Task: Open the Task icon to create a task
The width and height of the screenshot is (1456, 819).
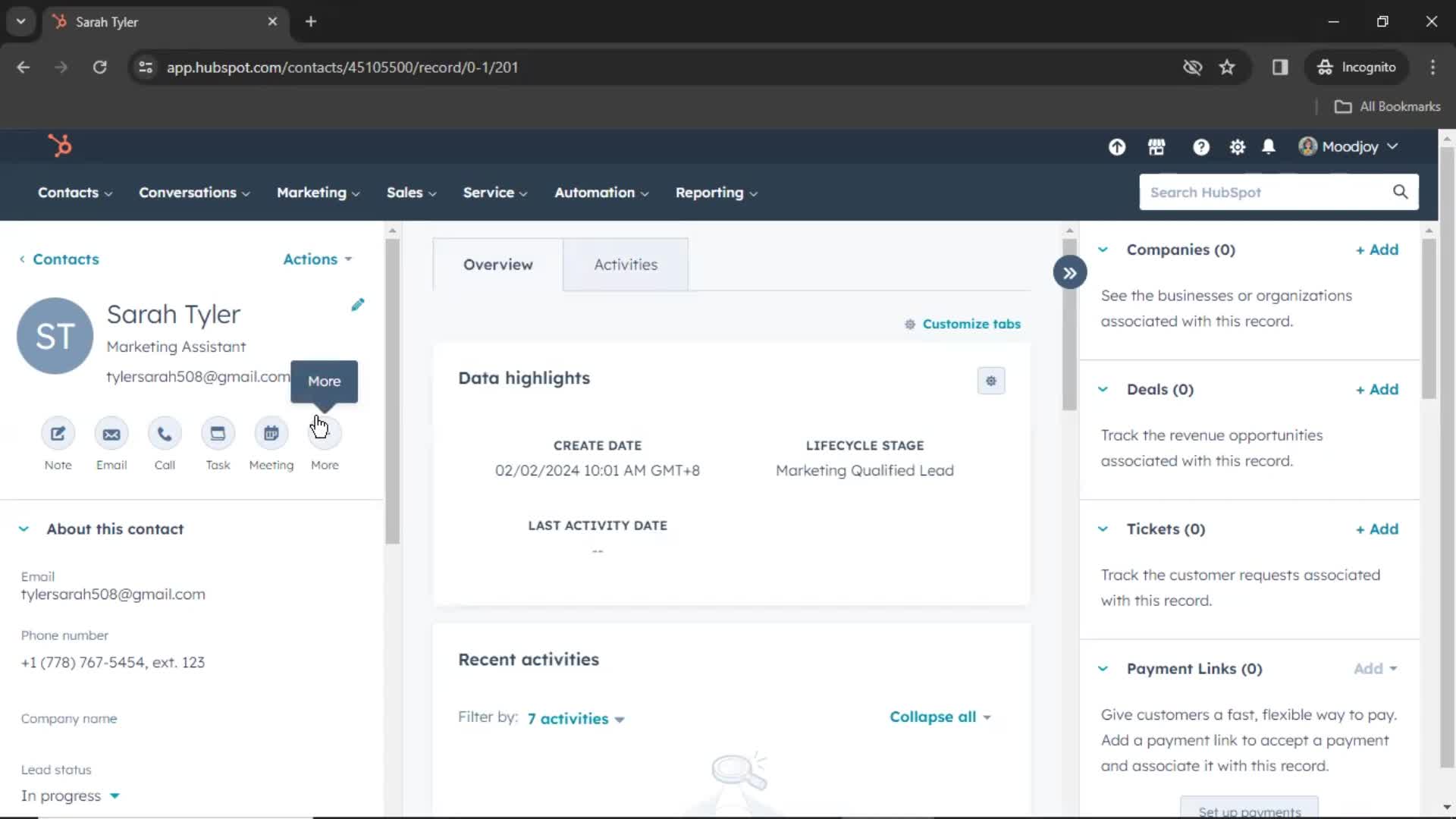Action: click(x=218, y=433)
